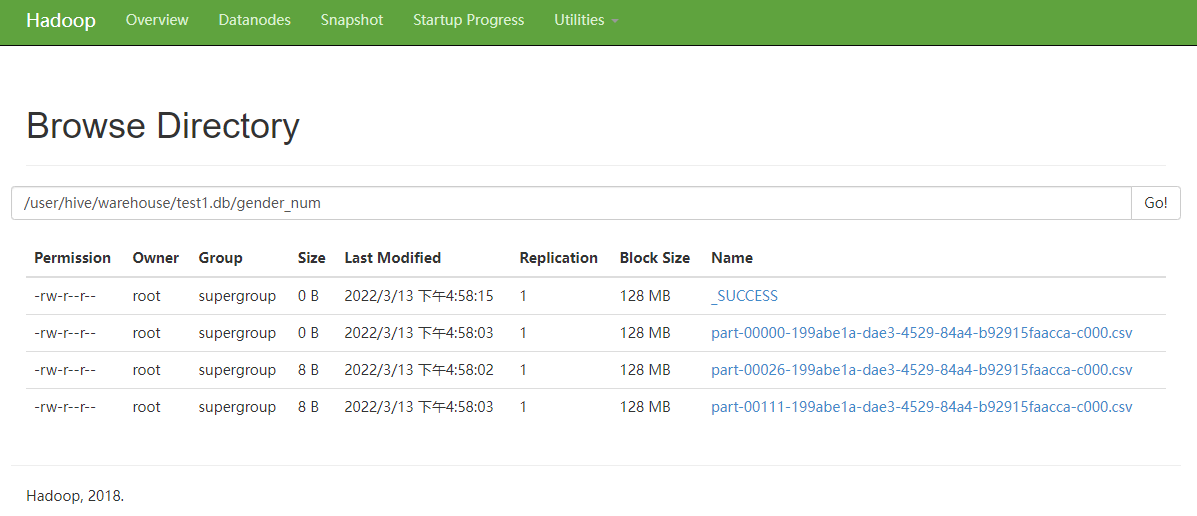This screenshot has width=1197, height=516.
Task: Click the Group column header
Action: point(220,258)
